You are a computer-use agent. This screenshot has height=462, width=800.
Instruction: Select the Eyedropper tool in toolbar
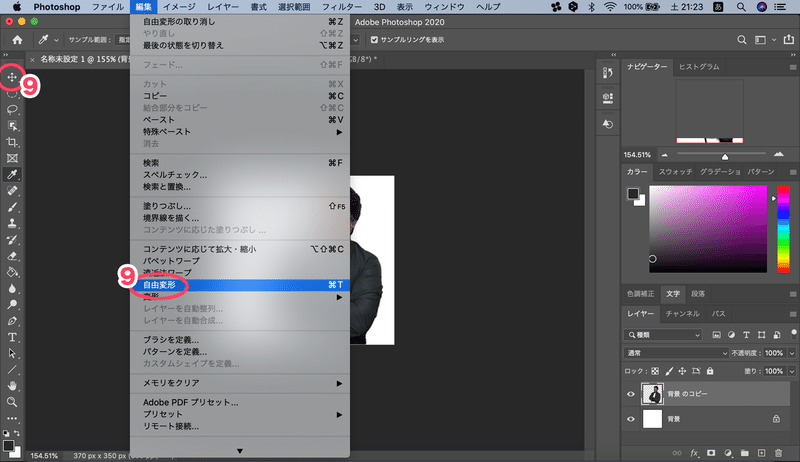[12, 174]
